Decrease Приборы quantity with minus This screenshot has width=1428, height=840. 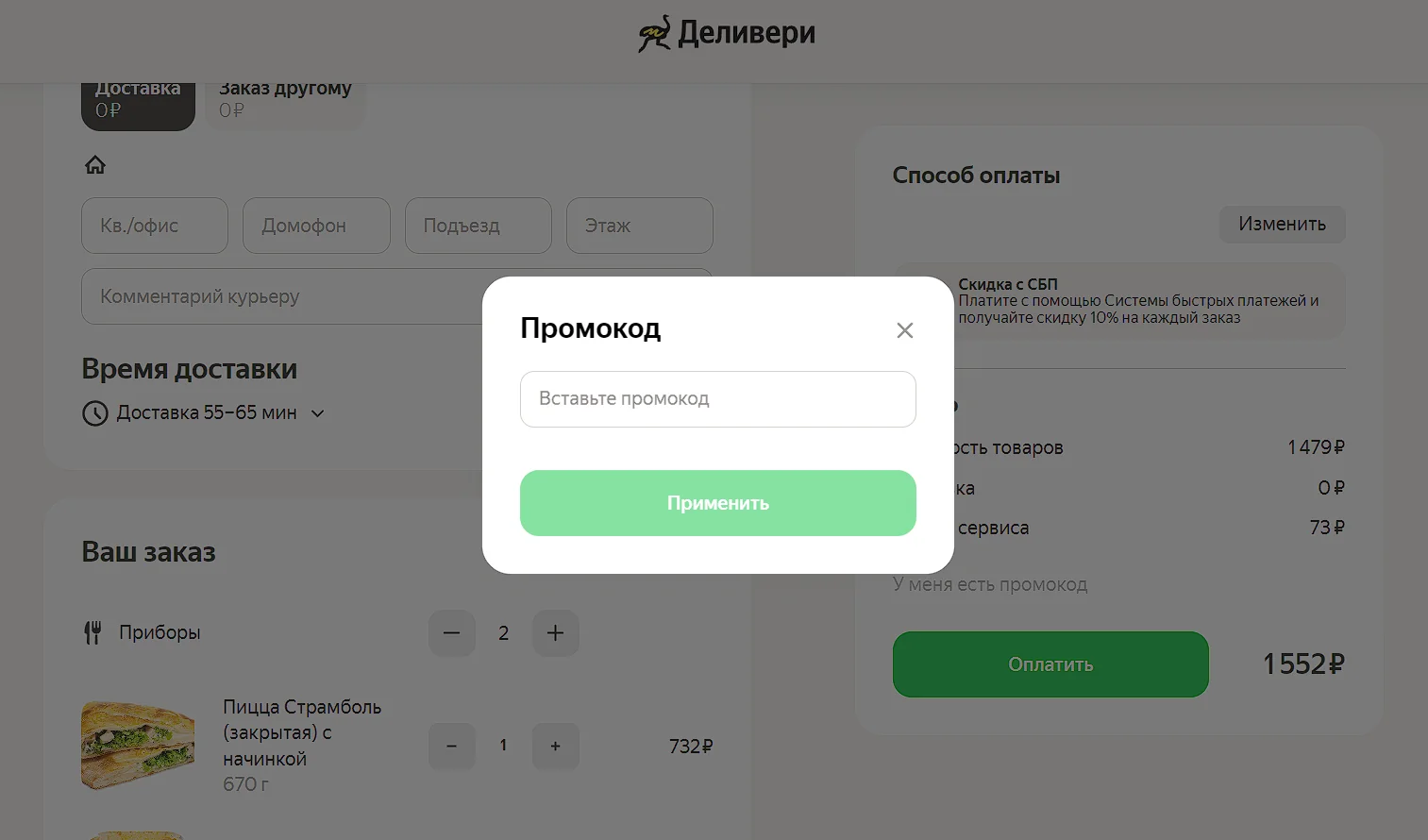pyautogui.click(x=451, y=632)
